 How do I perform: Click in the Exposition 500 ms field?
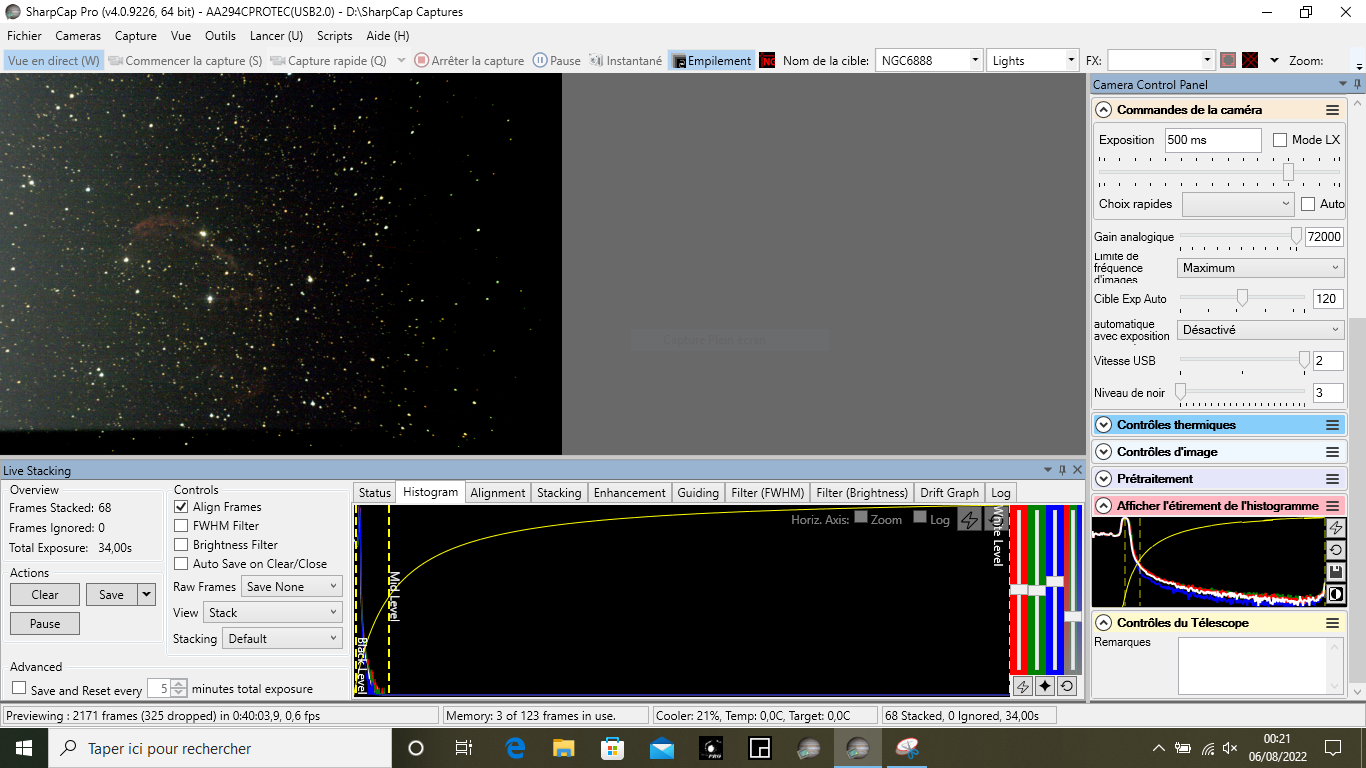tap(1213, 140)
